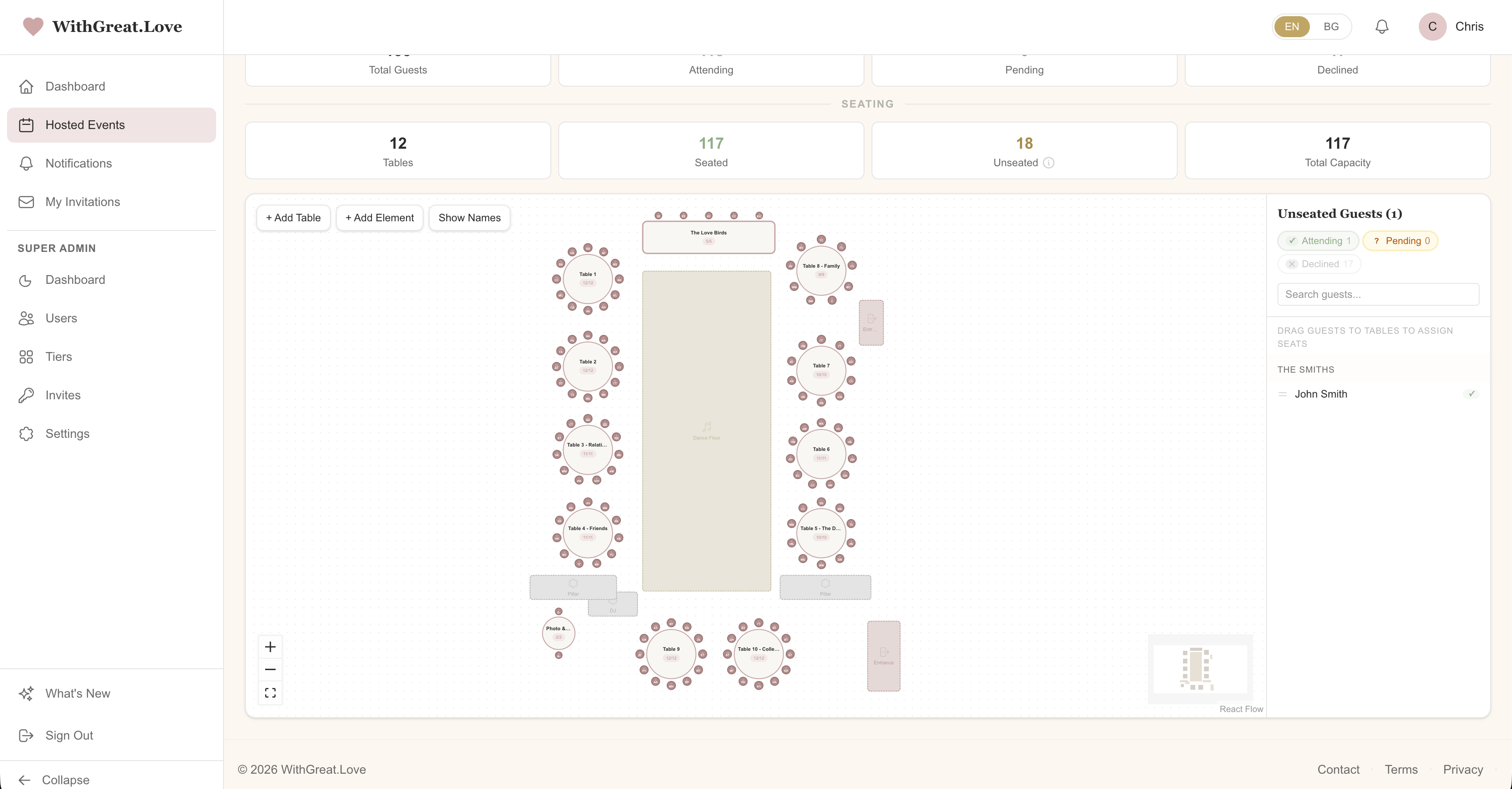Collapse the sidebar with the arrow

(x=24, y=780)
